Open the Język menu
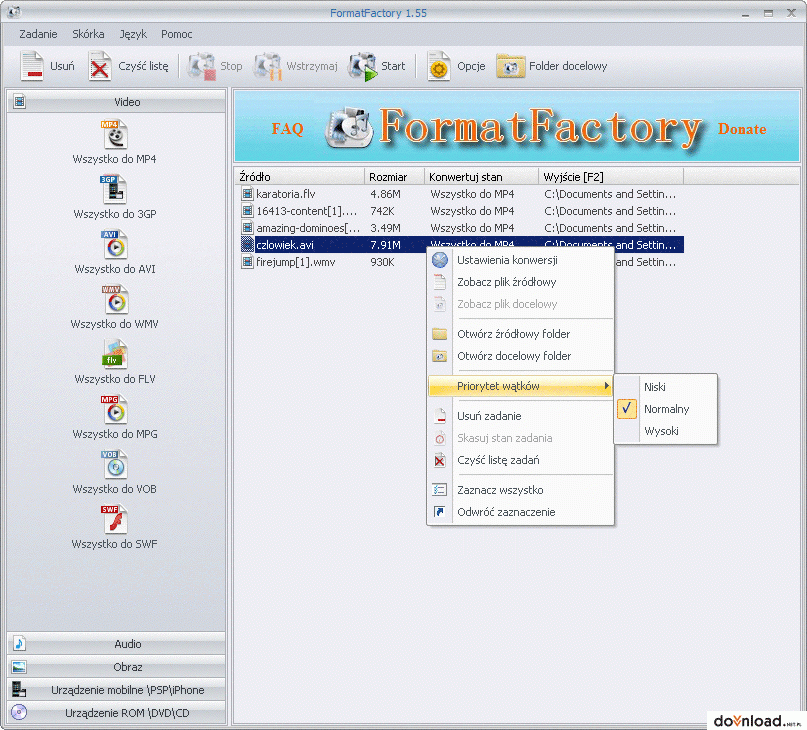 tap(133, 34)
